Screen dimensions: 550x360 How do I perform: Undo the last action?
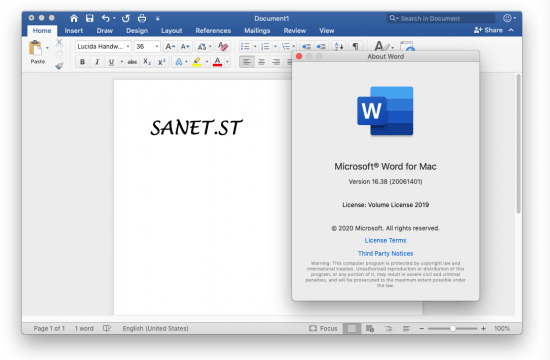click(x=106, y=18)
